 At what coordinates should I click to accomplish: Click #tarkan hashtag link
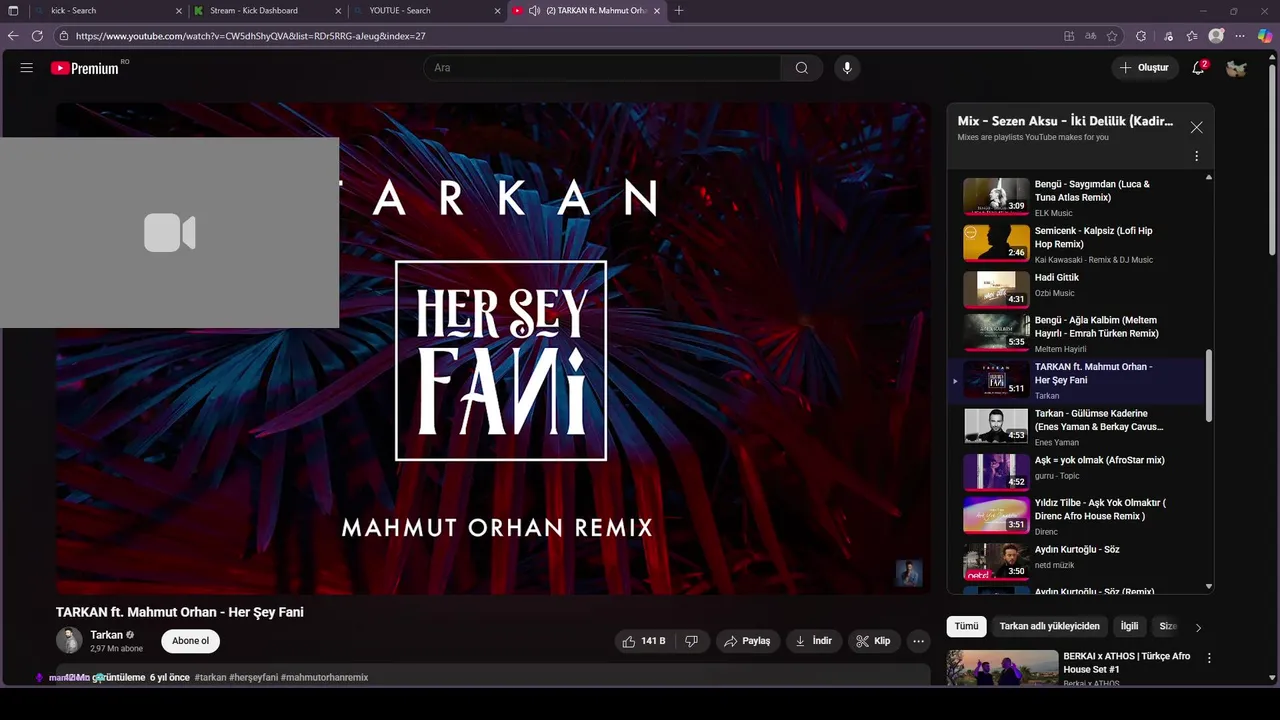tap(210, 677)
